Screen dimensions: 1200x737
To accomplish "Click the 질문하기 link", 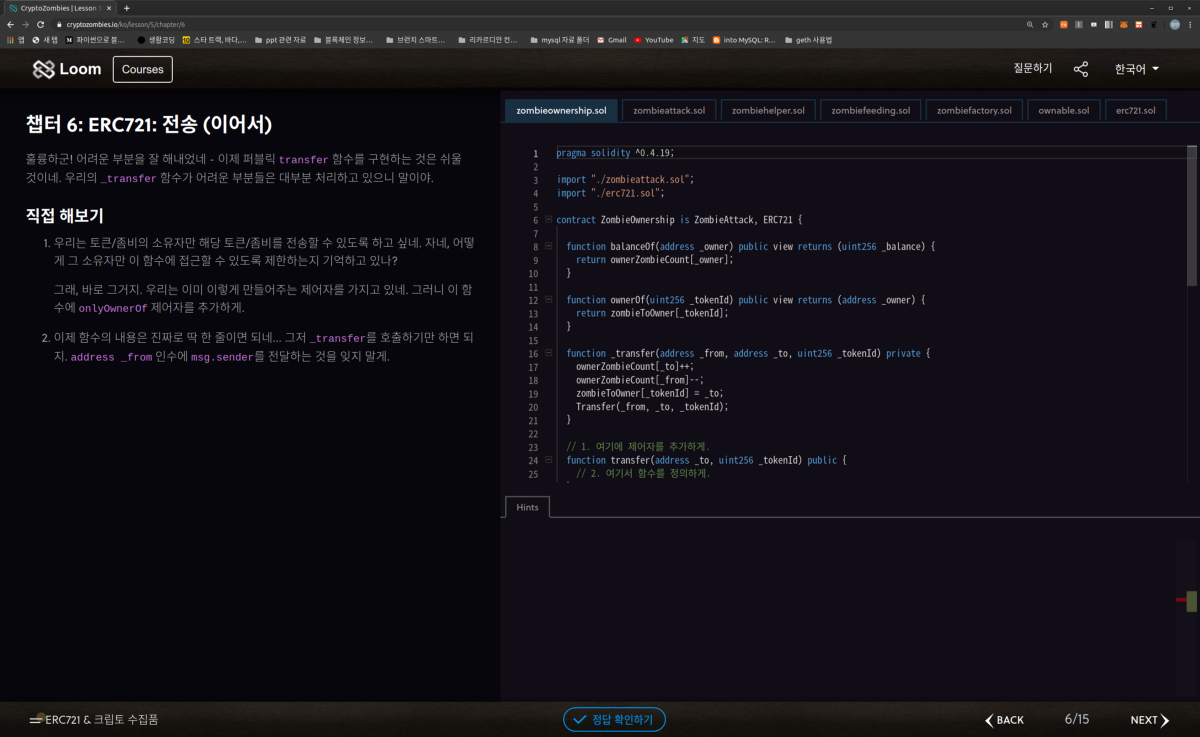I will 1033,68.
